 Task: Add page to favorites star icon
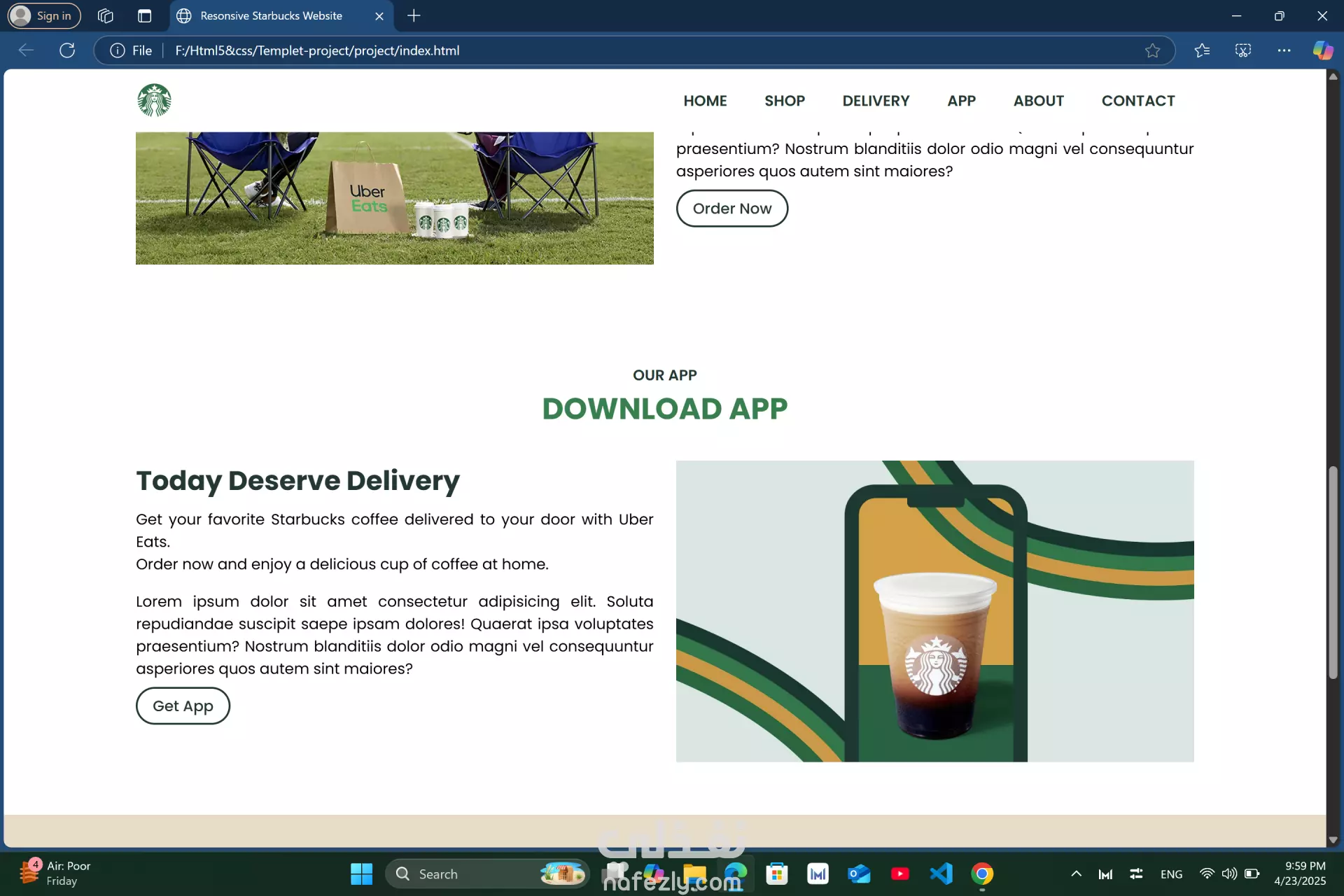tap(1152, 50)
